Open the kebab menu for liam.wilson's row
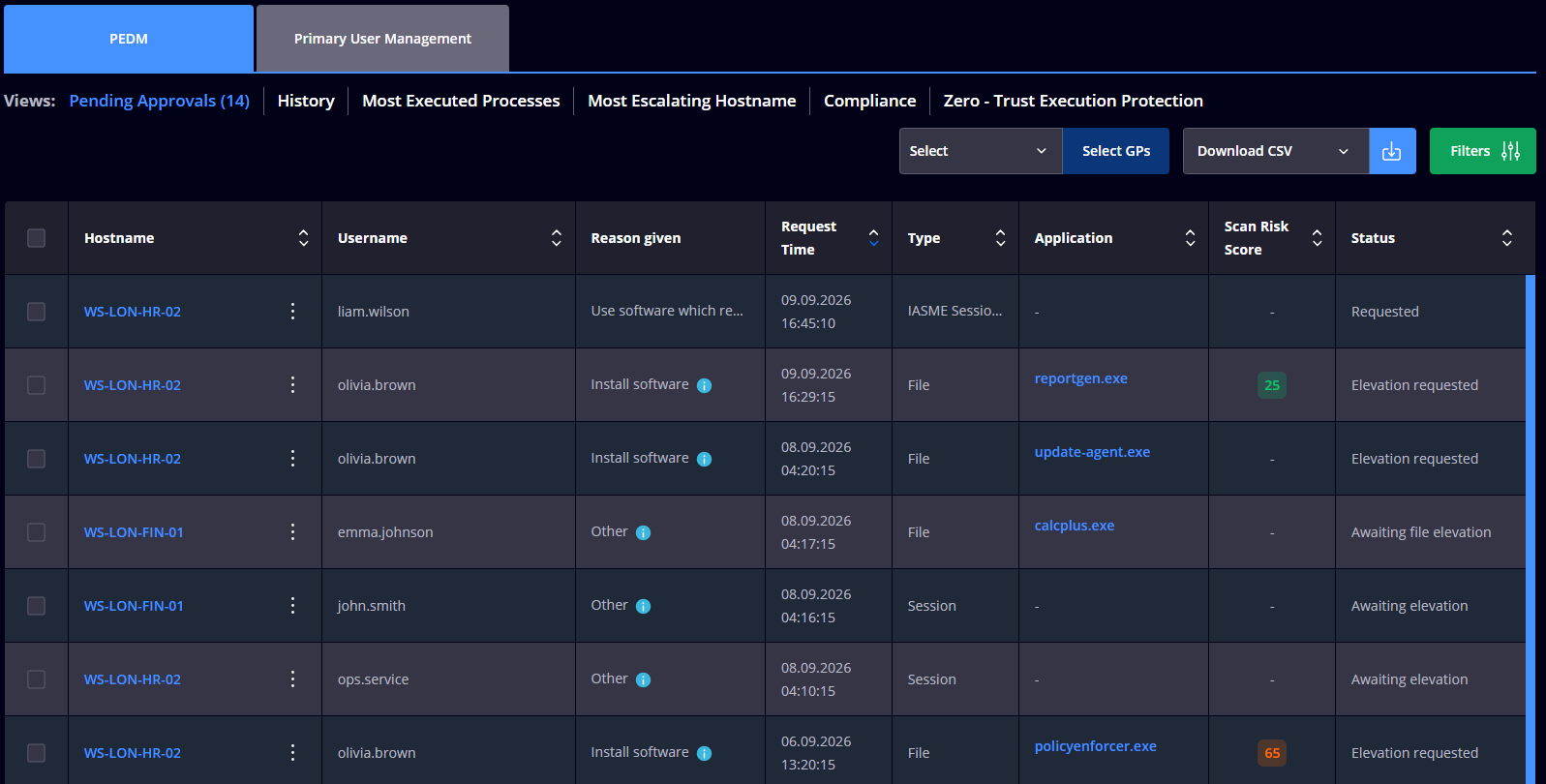 [x=292, y=311]
